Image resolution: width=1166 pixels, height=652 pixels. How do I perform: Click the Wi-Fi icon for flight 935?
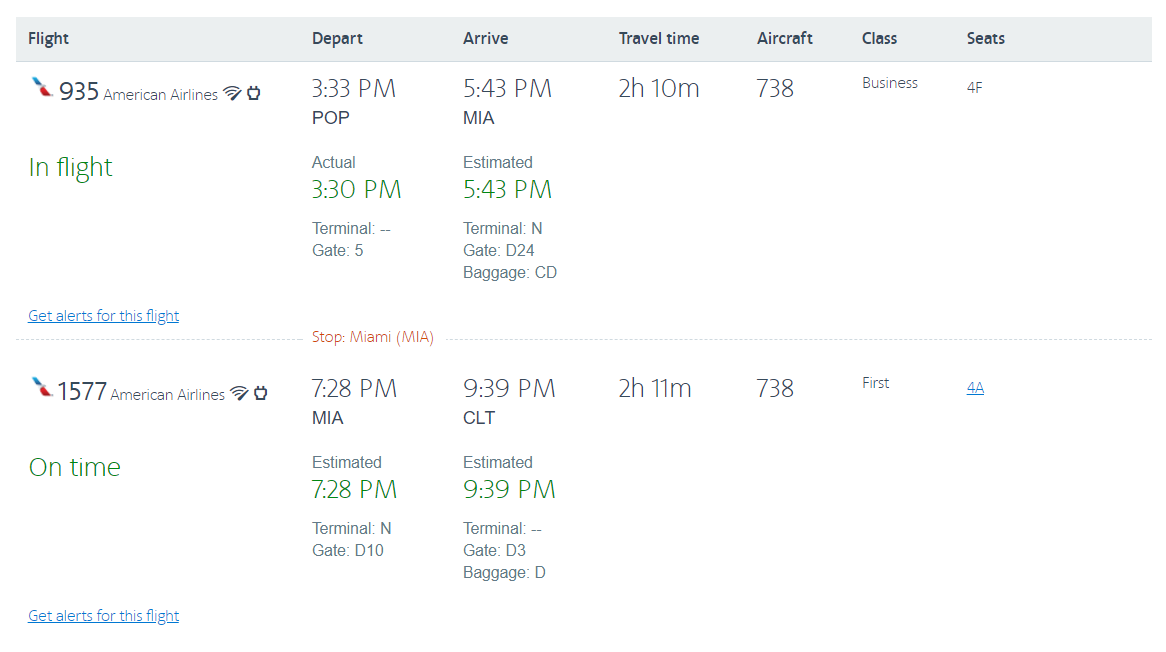coord(232,93)
